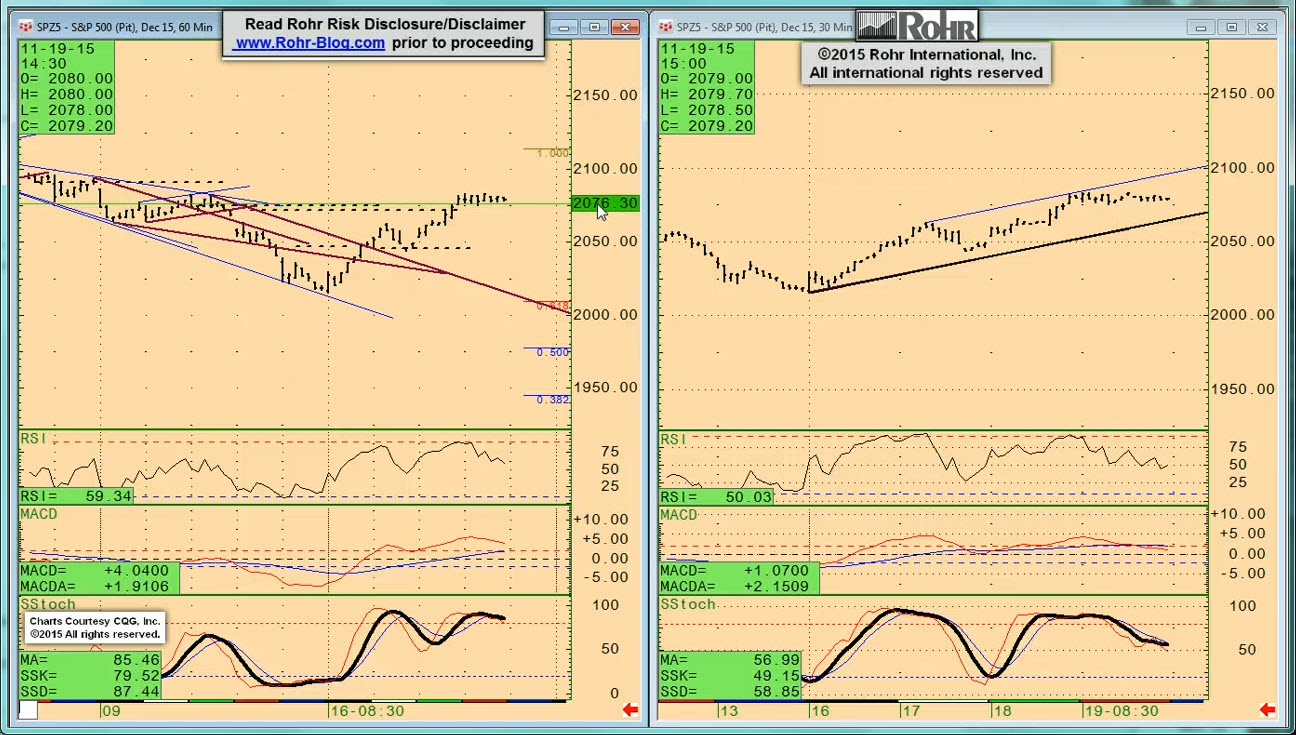1296x735 pixels.
Task: Click red arrow icon in 60 Min chart
Action: 630,710
